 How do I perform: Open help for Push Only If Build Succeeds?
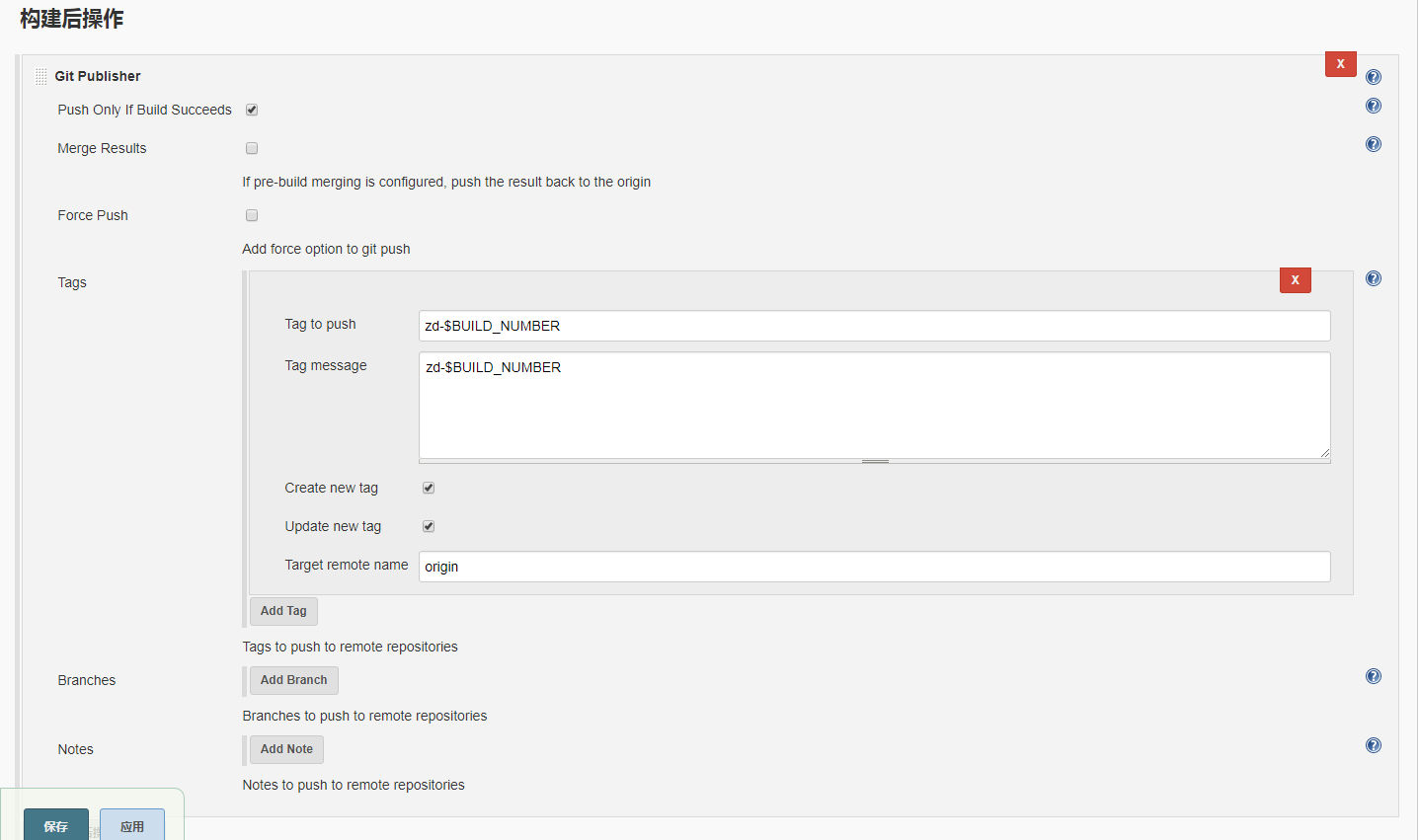[1373, 106]
